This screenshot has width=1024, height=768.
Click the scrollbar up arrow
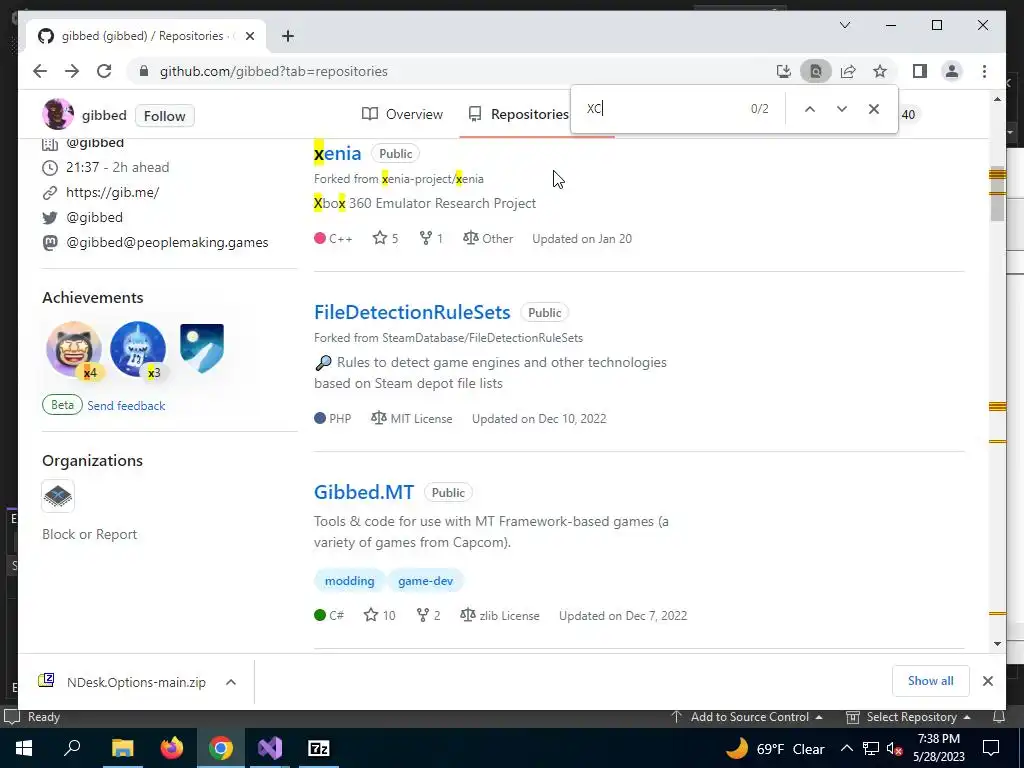997,99
